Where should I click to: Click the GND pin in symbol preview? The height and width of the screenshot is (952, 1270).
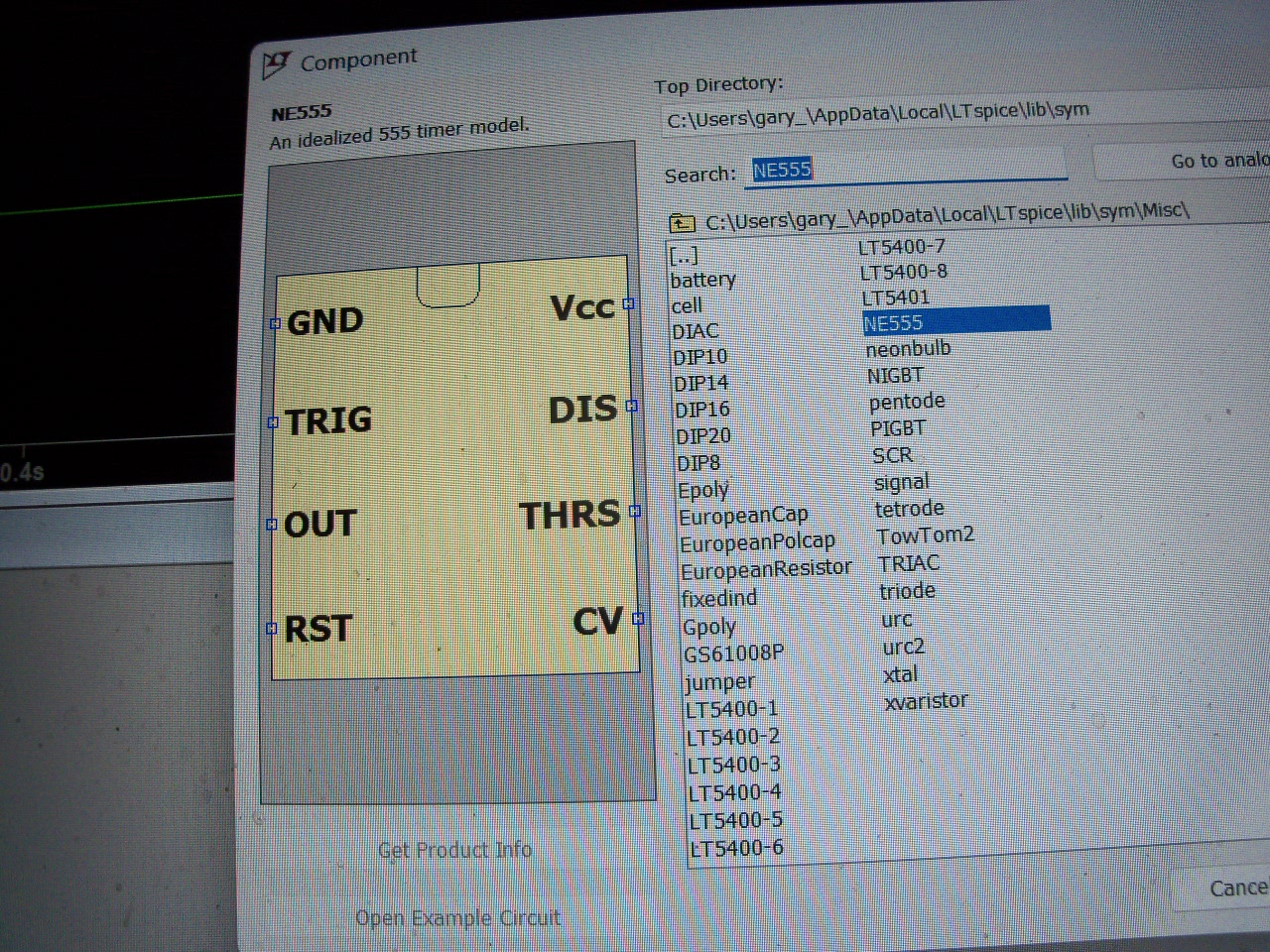pyautogui.click(x=275, y=323)
